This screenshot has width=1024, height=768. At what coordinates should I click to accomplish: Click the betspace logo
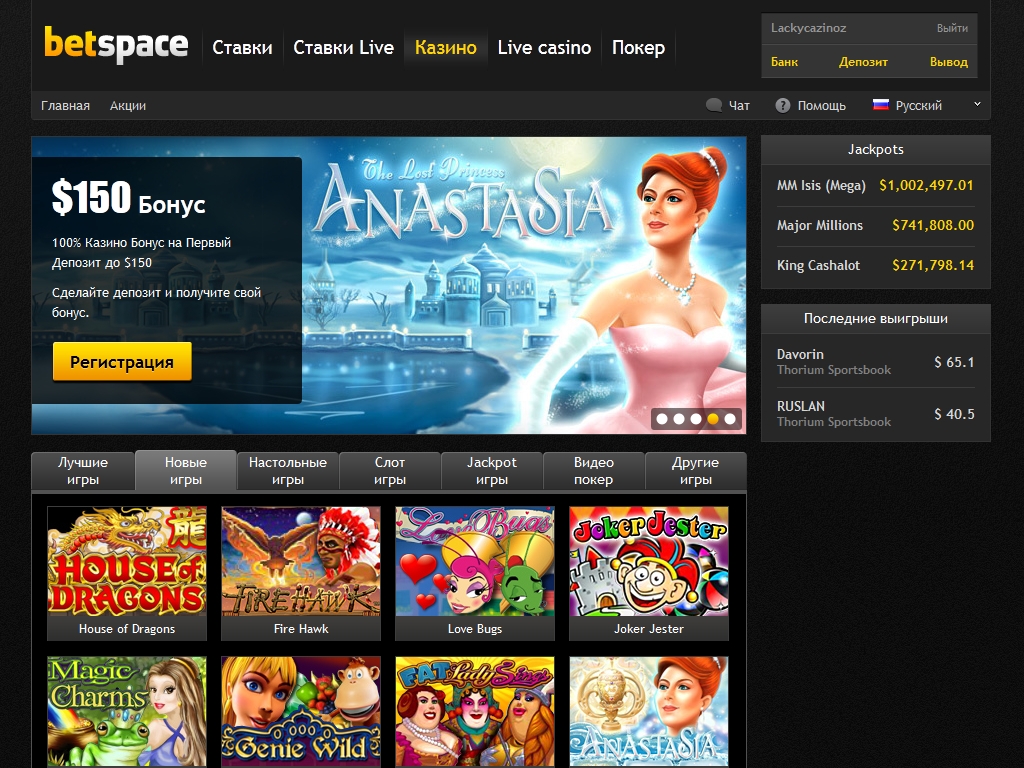tap(116, 45)
